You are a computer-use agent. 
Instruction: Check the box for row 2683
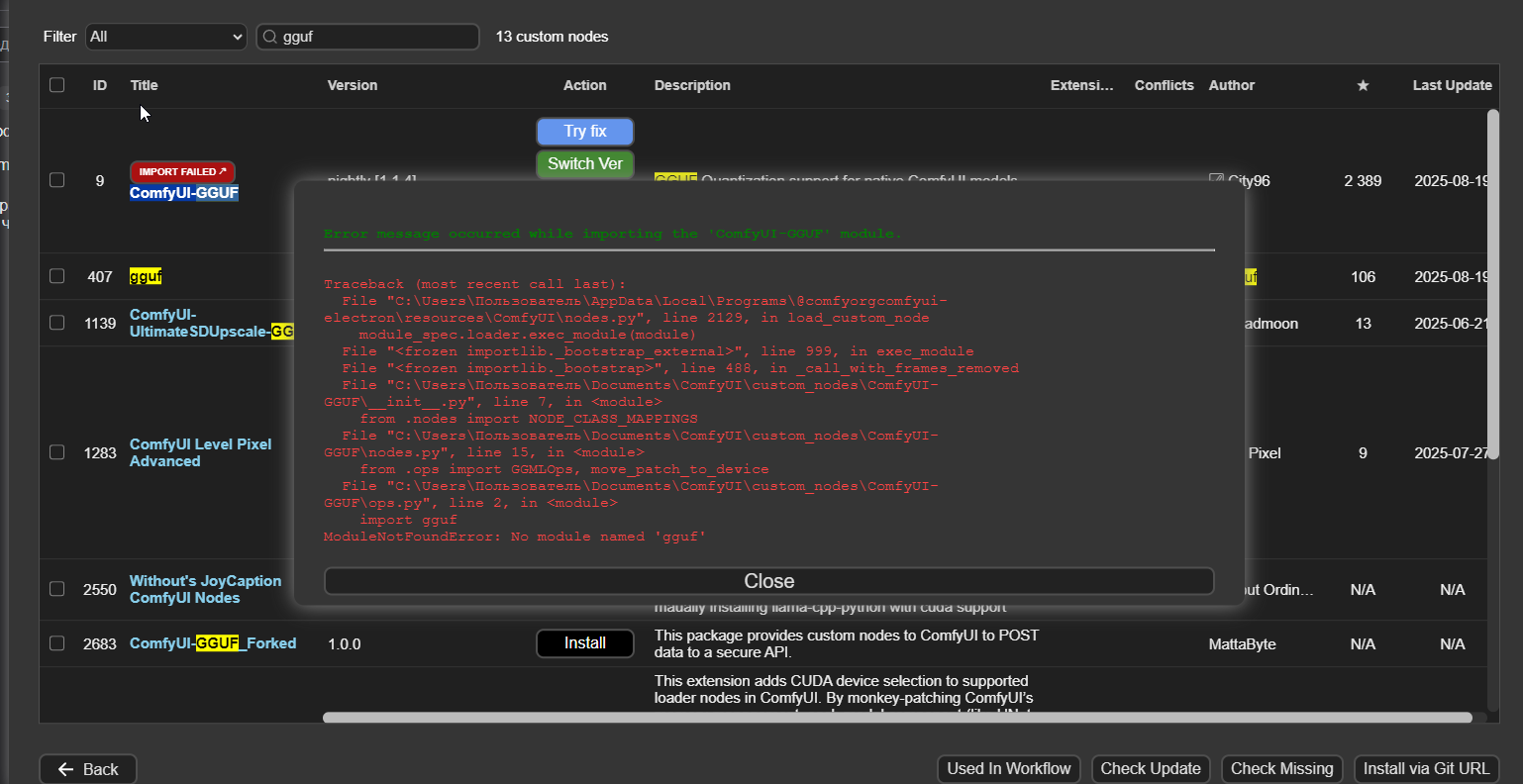pos(57,643)
